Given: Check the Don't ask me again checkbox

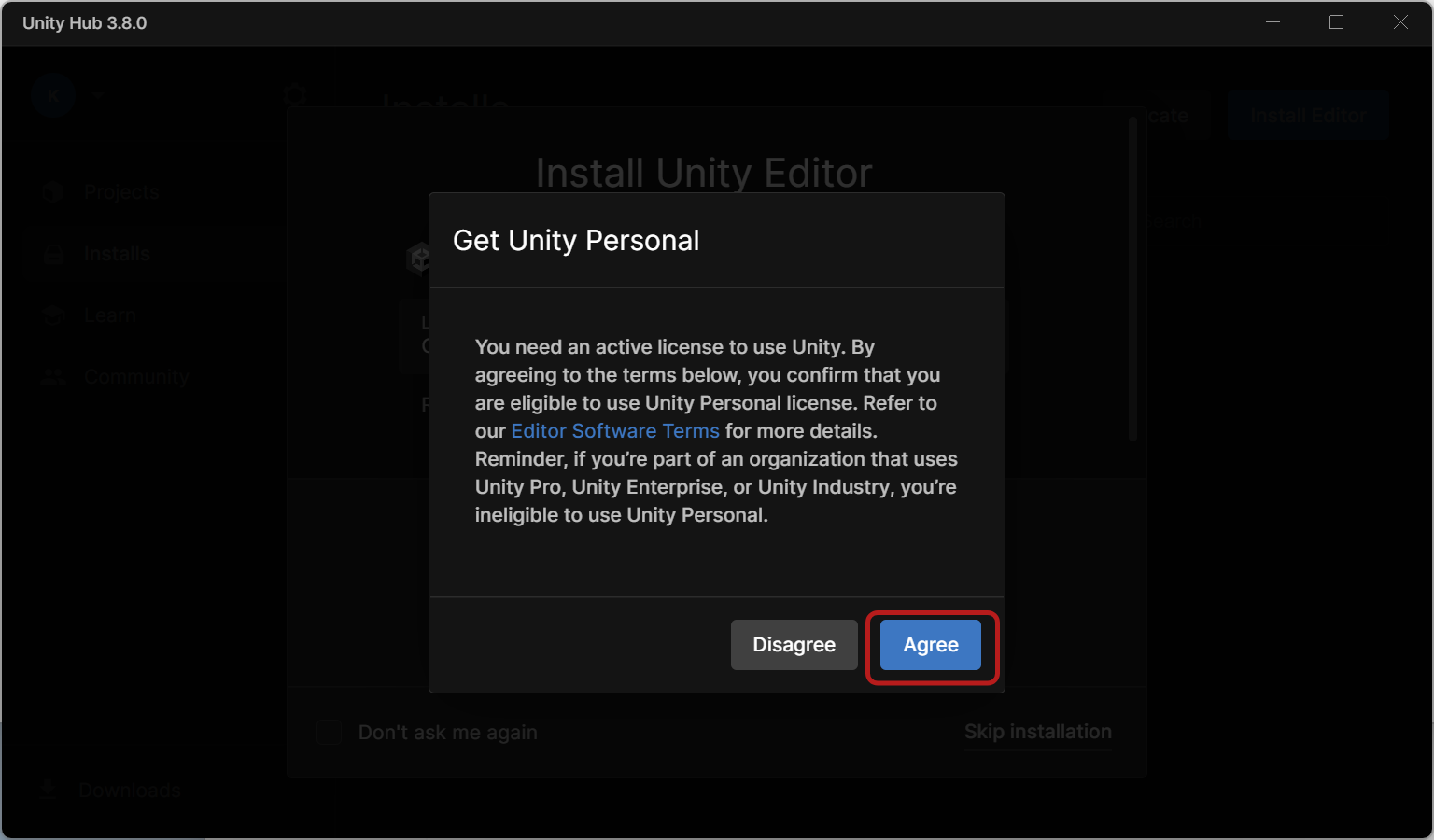Looking at the screenshot, I should click(x=329, y=732).
